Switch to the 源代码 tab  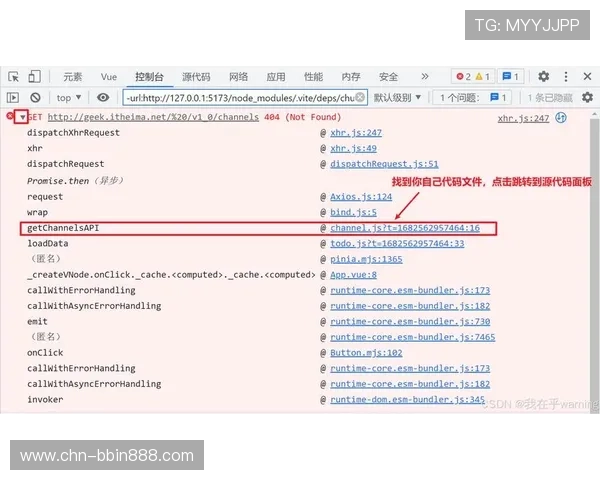196,76
